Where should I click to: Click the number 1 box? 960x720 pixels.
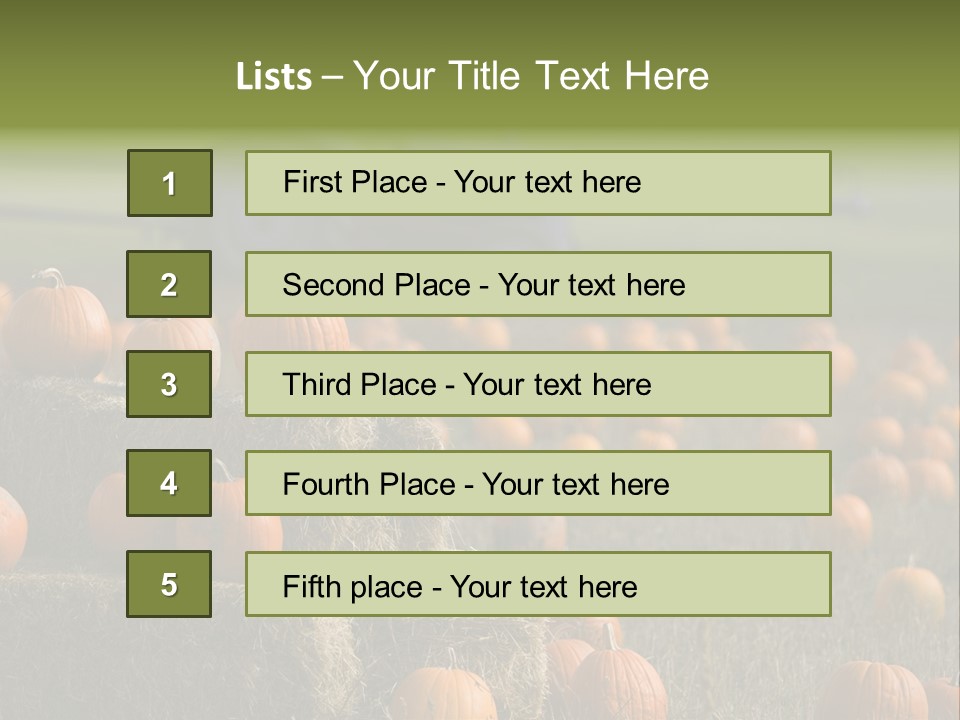[170, 183]
